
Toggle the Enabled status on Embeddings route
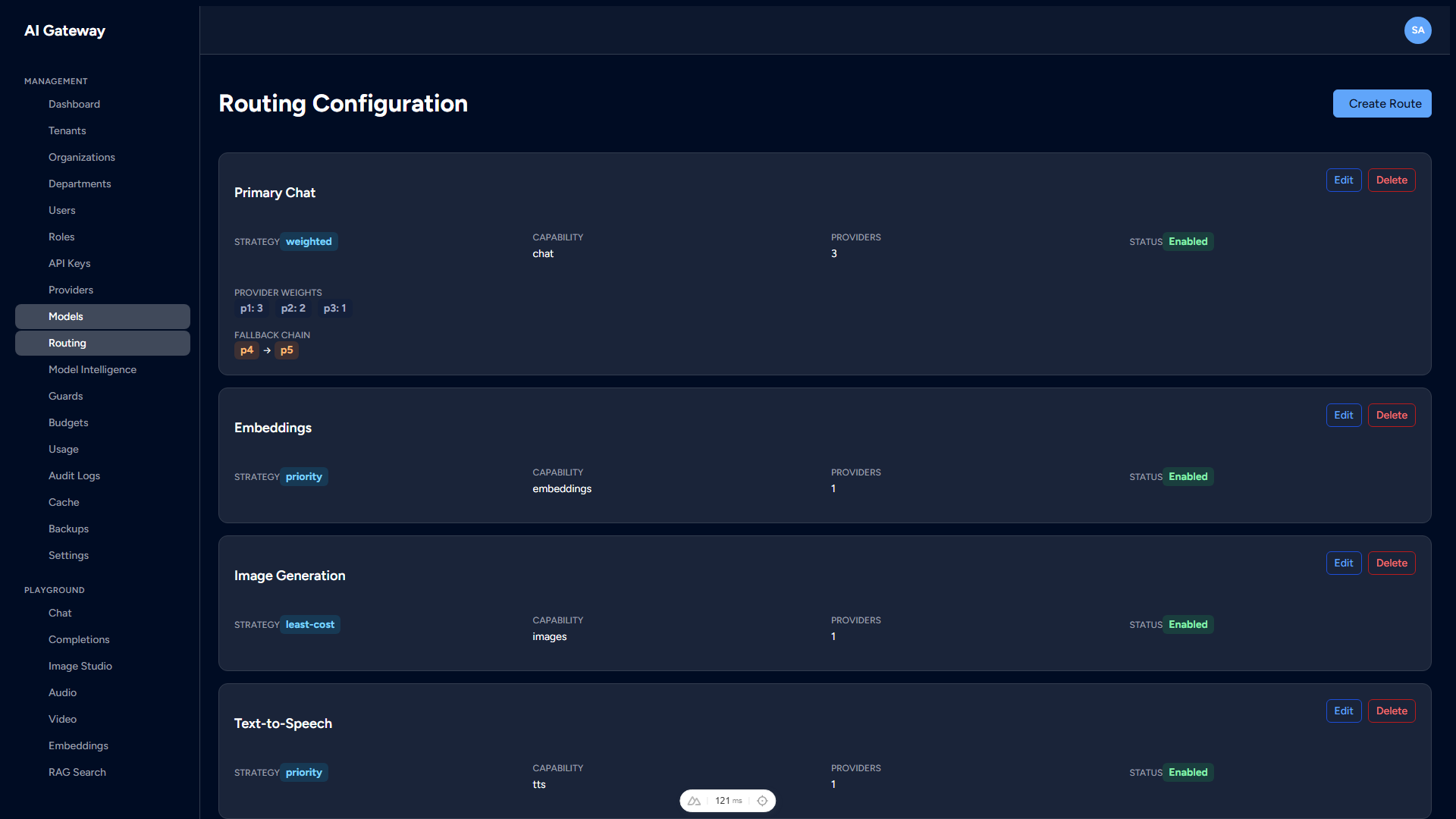tap(1188, 476)
